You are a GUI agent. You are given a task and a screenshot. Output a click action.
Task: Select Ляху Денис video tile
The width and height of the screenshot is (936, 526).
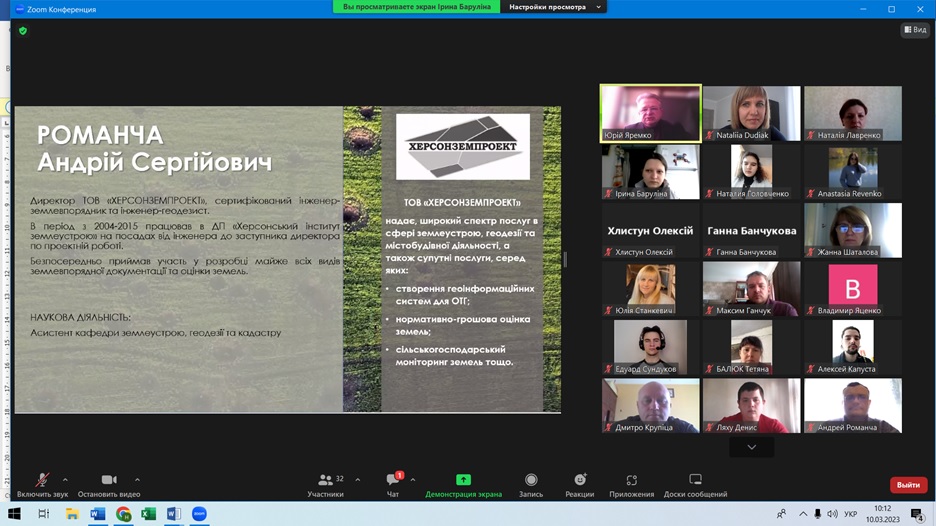click(x=752, y=406)
